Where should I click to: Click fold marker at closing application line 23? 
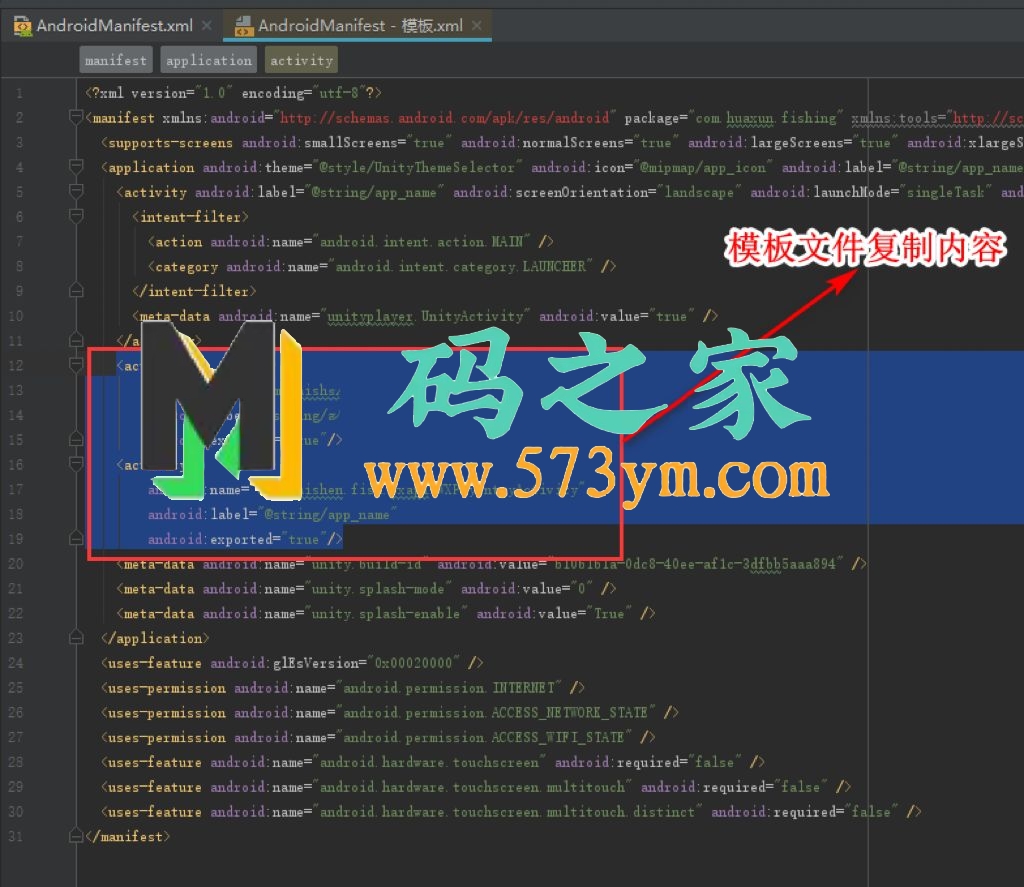point(76,638)
